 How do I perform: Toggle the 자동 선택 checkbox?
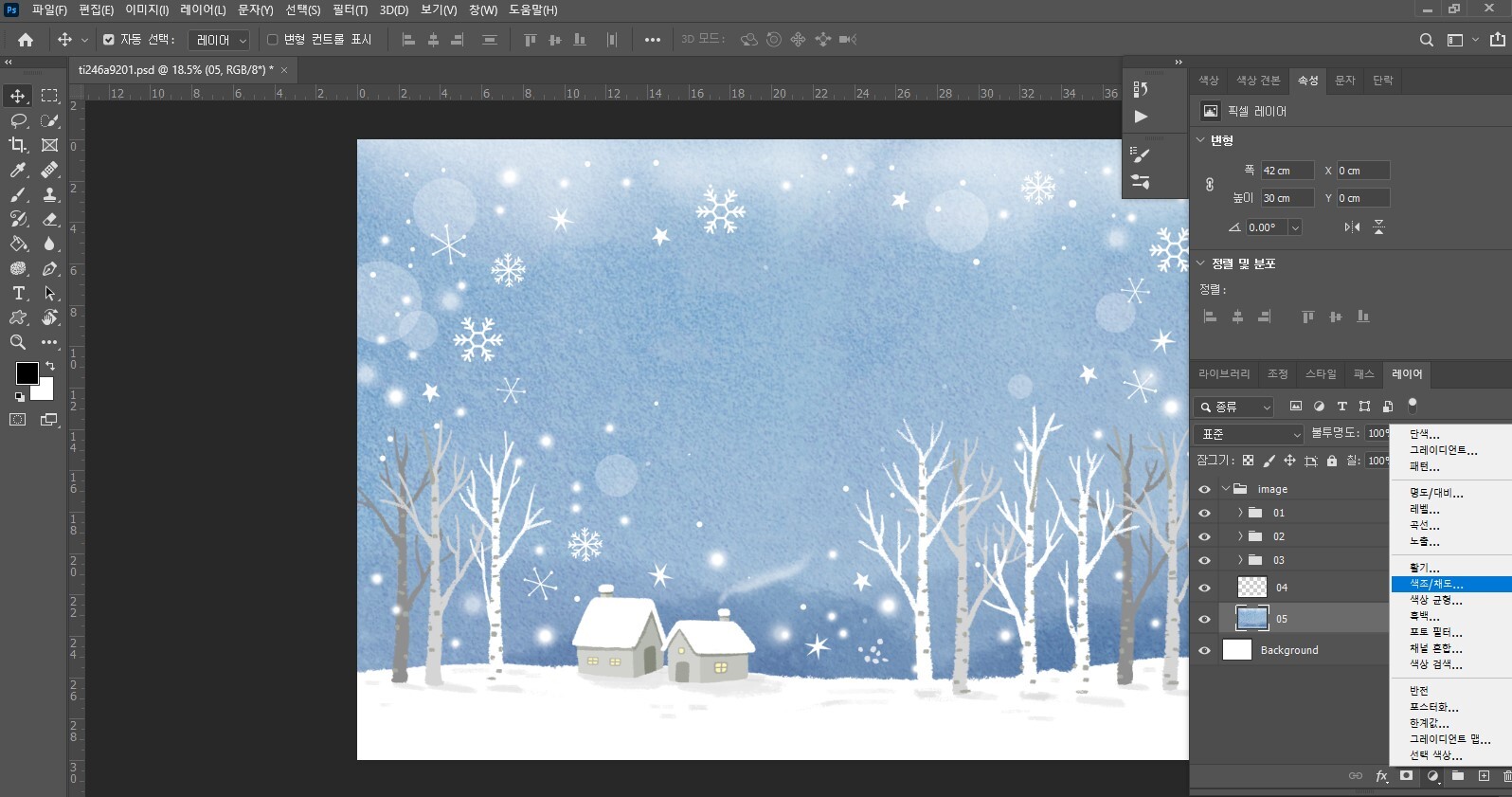(109, 40)
